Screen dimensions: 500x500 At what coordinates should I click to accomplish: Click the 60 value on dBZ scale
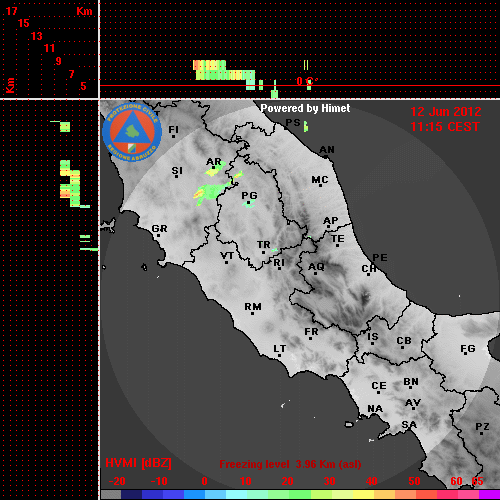456,481
